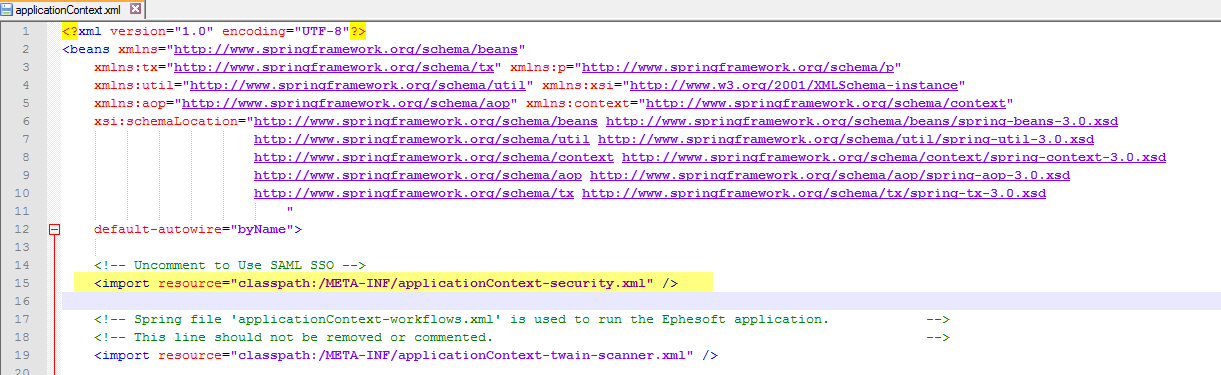The width and height of the screenshot is (1221, 375).
Task: Click the lone closing quote on line 11
Action: pyautogui.click(x=290, y=211)
